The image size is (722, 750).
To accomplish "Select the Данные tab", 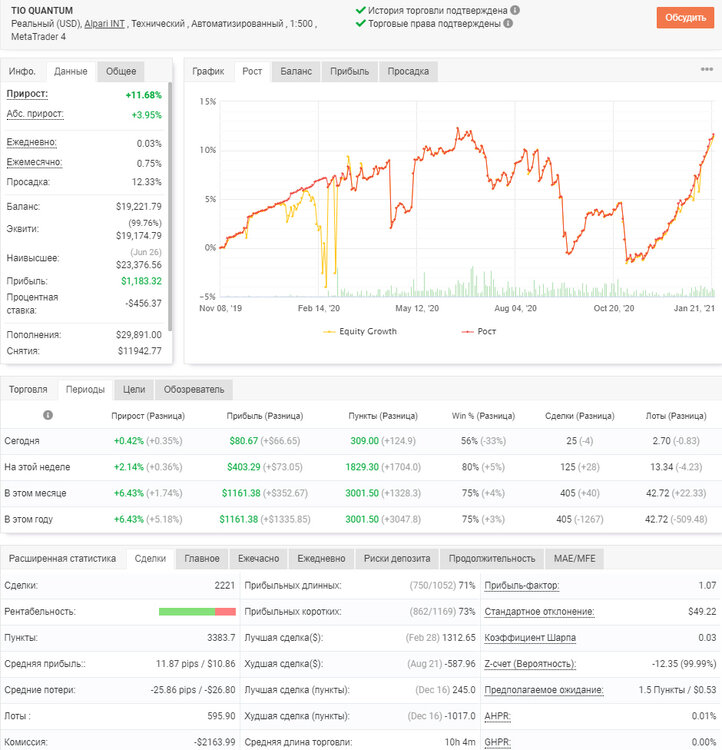I will point(71,71).
